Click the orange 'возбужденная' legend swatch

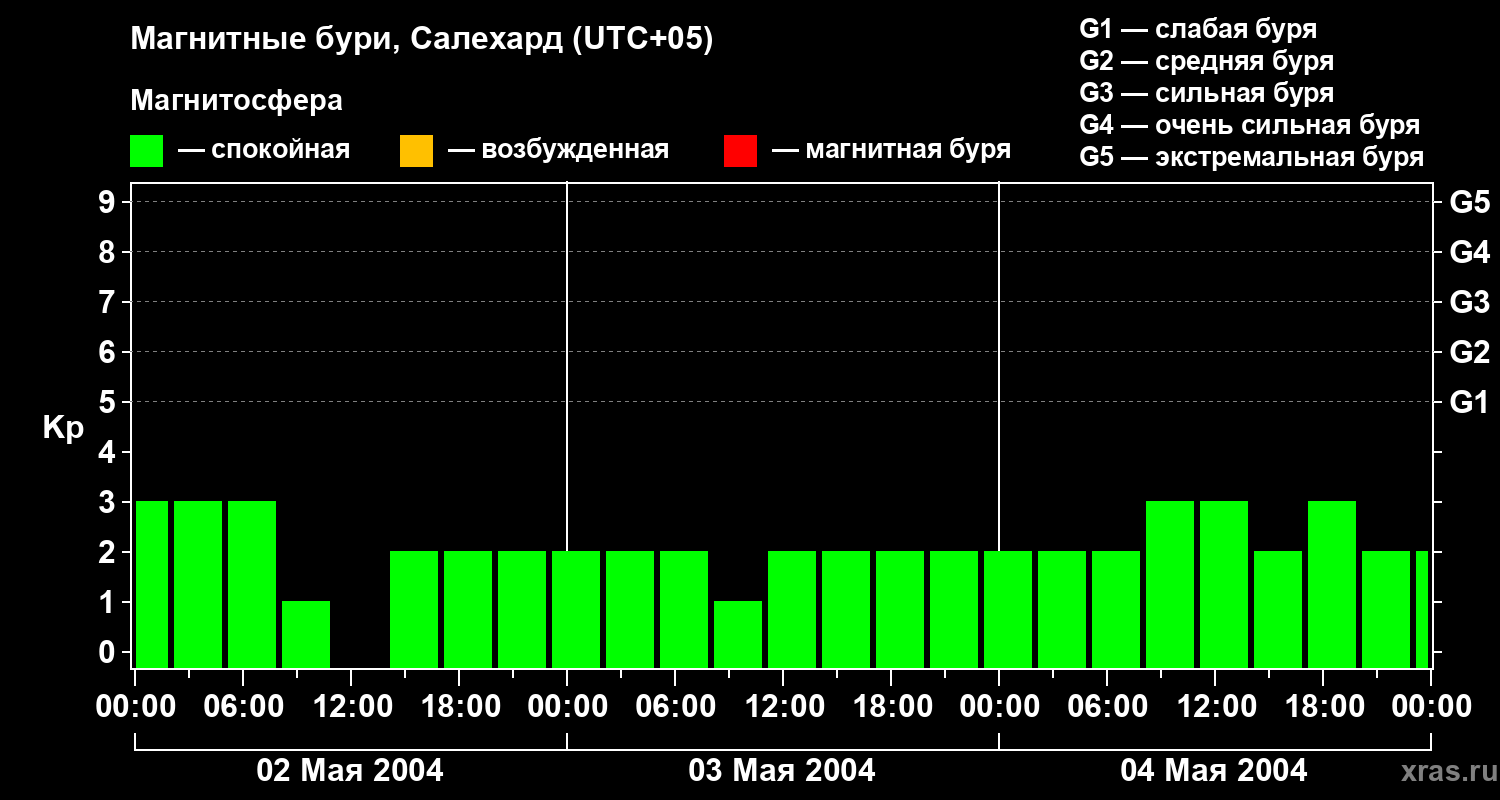point(416,151)
